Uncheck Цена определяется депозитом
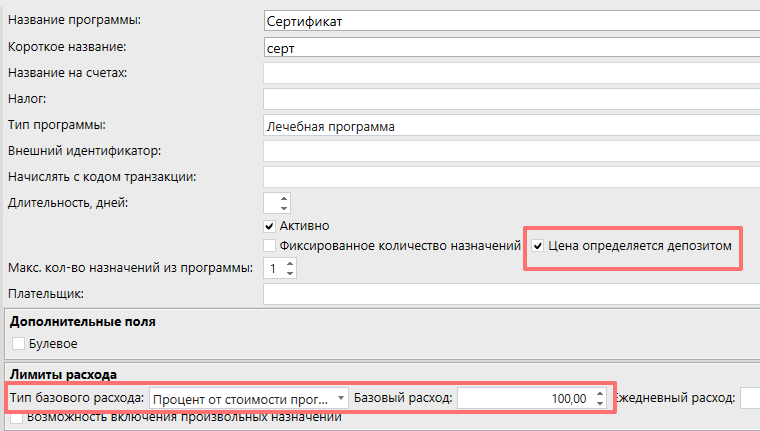 (540, 245)
